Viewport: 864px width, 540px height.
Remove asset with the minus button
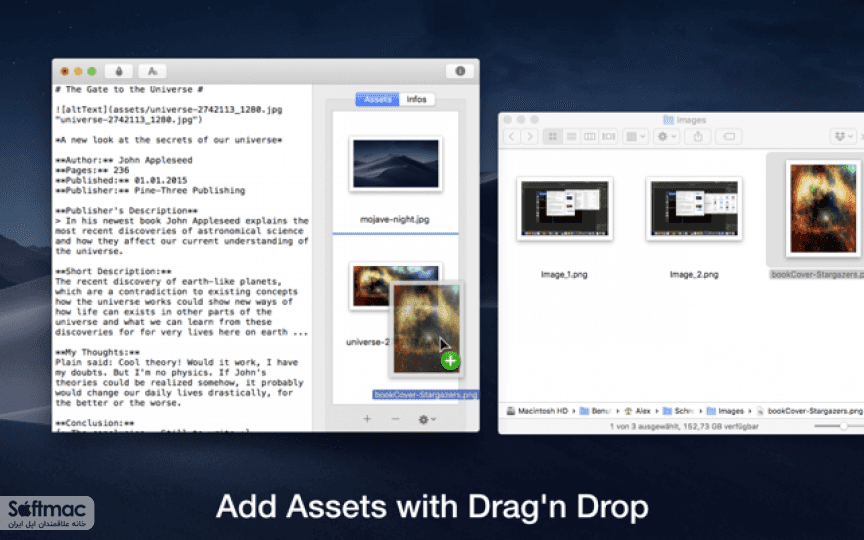tap(395, 419)
